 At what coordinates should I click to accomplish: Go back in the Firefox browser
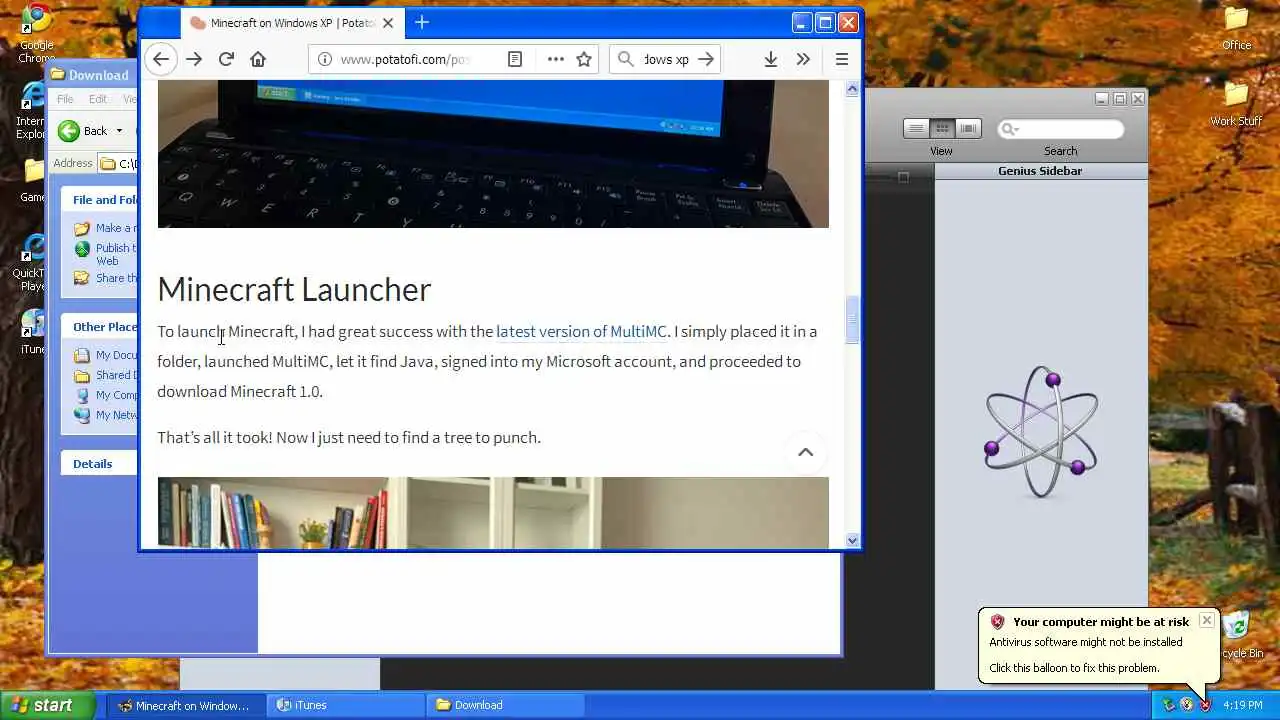[161, 59]
